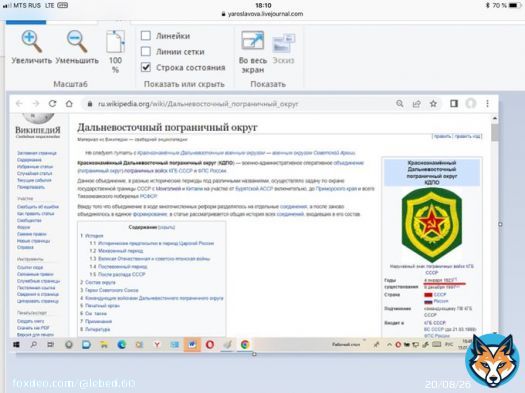The image size is (525, 393).
Task: Switch to Word on the taskbar
Action: (x=192, y=344)
